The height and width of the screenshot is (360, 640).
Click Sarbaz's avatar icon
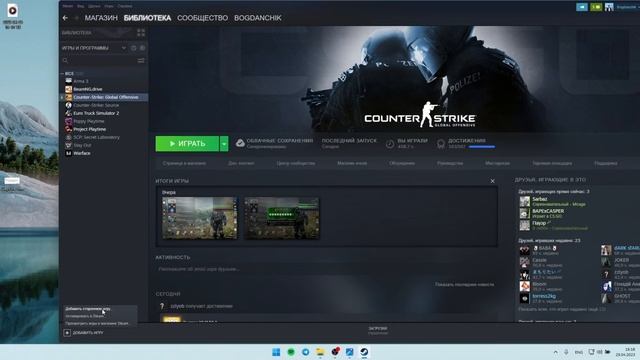click(x=524, y=201)
